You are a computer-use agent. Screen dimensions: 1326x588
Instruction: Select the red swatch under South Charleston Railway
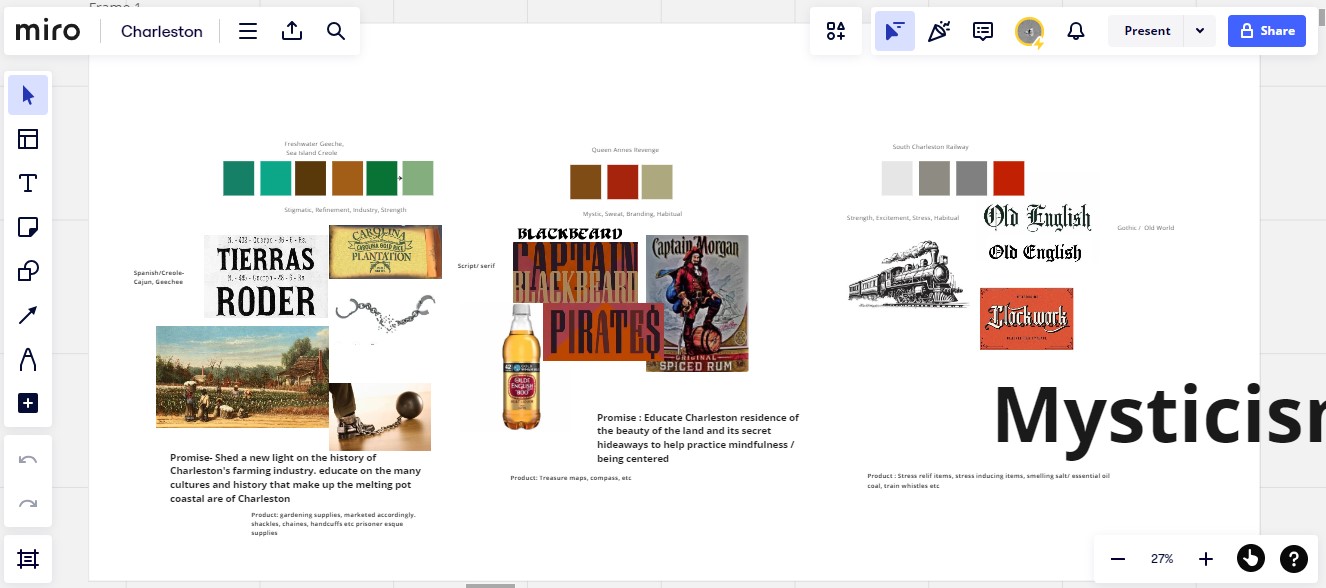1009,178
